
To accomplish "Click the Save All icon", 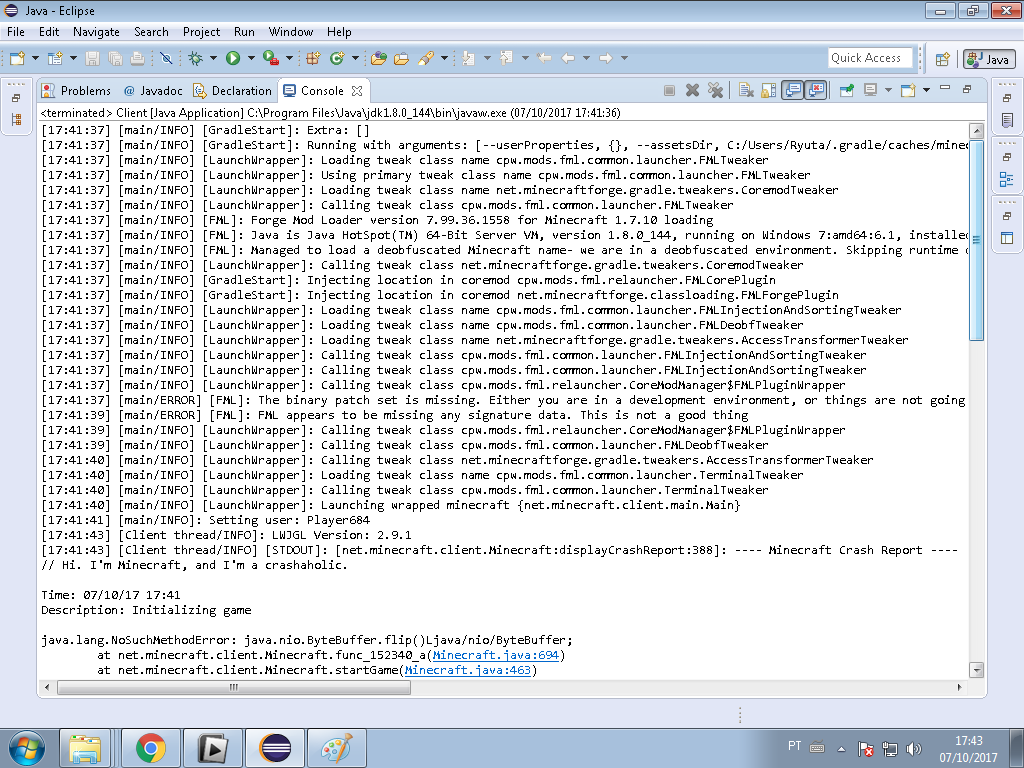I will coord(115,58).
